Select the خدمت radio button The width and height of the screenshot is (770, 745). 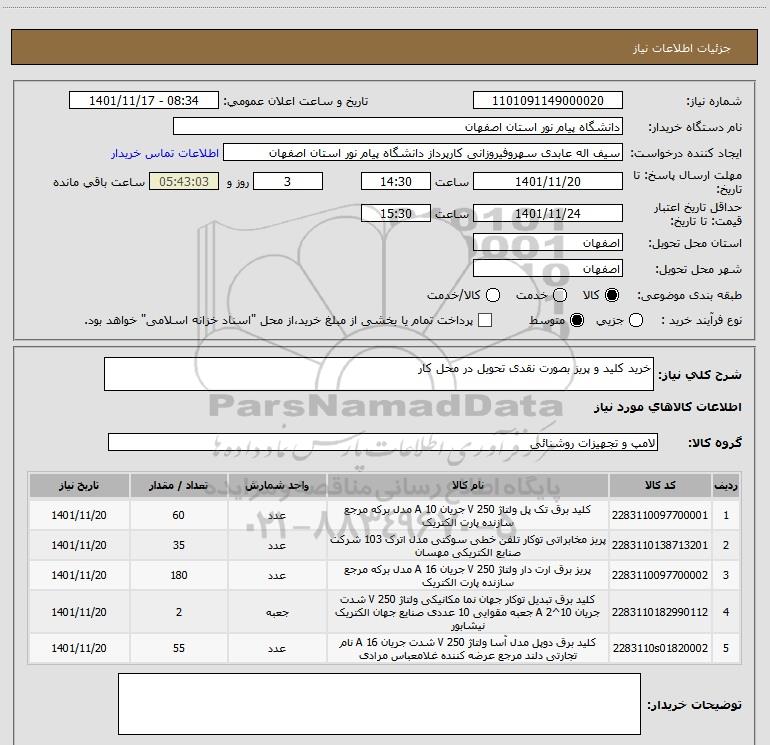(560, 295)
